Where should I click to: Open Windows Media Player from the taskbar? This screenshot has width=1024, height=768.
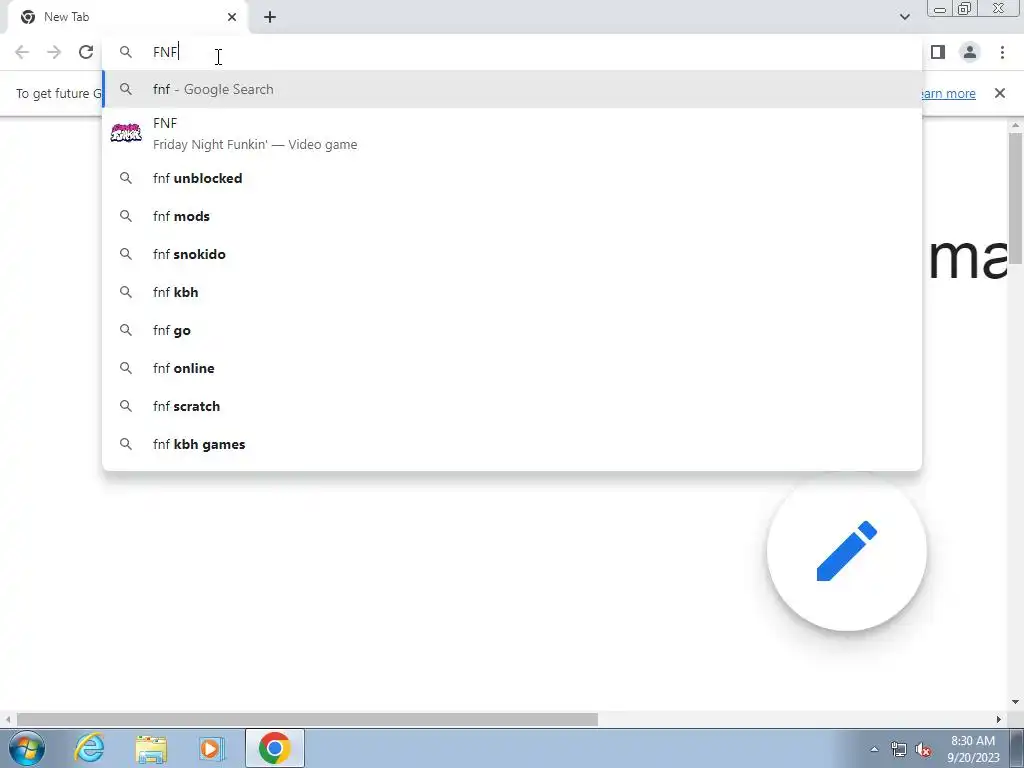[212, 748]
